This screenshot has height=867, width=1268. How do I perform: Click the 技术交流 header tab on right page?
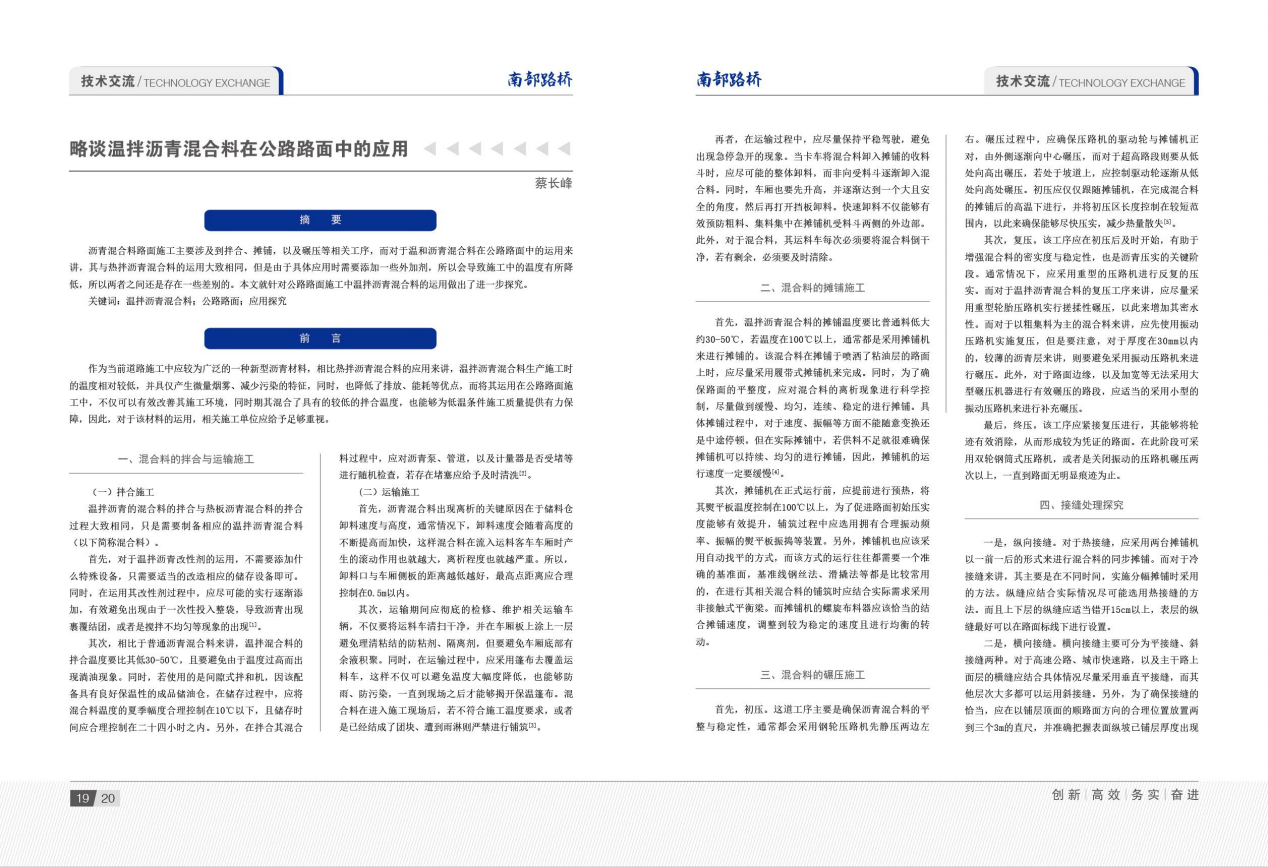tap(1091, 81)
